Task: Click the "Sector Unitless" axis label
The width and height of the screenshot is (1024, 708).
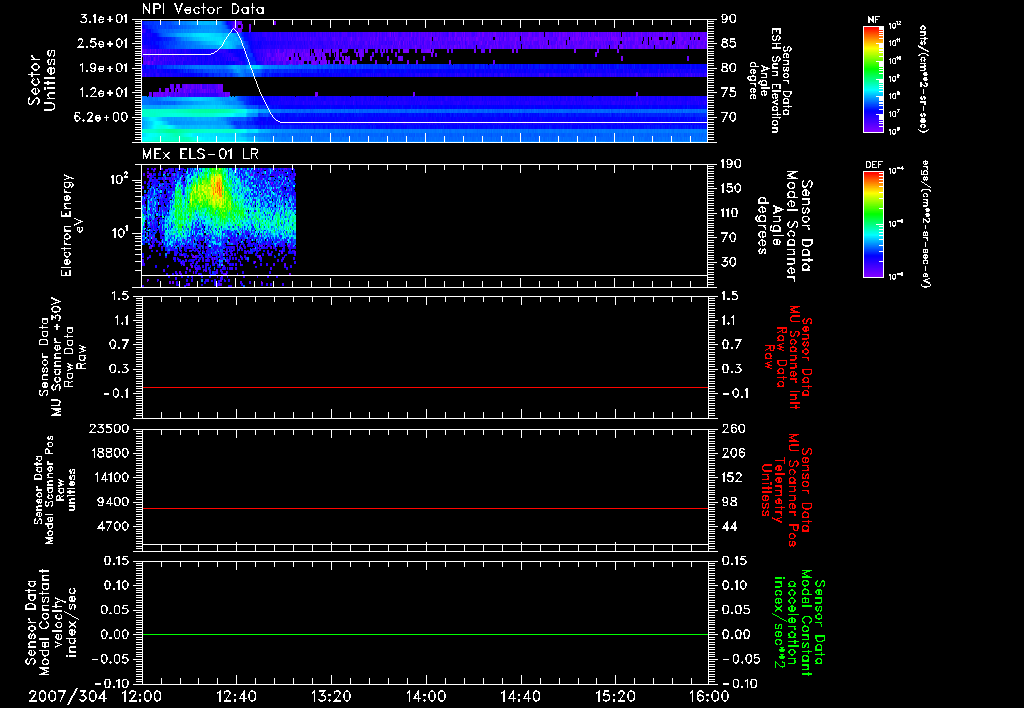Action: click(42, 80)
